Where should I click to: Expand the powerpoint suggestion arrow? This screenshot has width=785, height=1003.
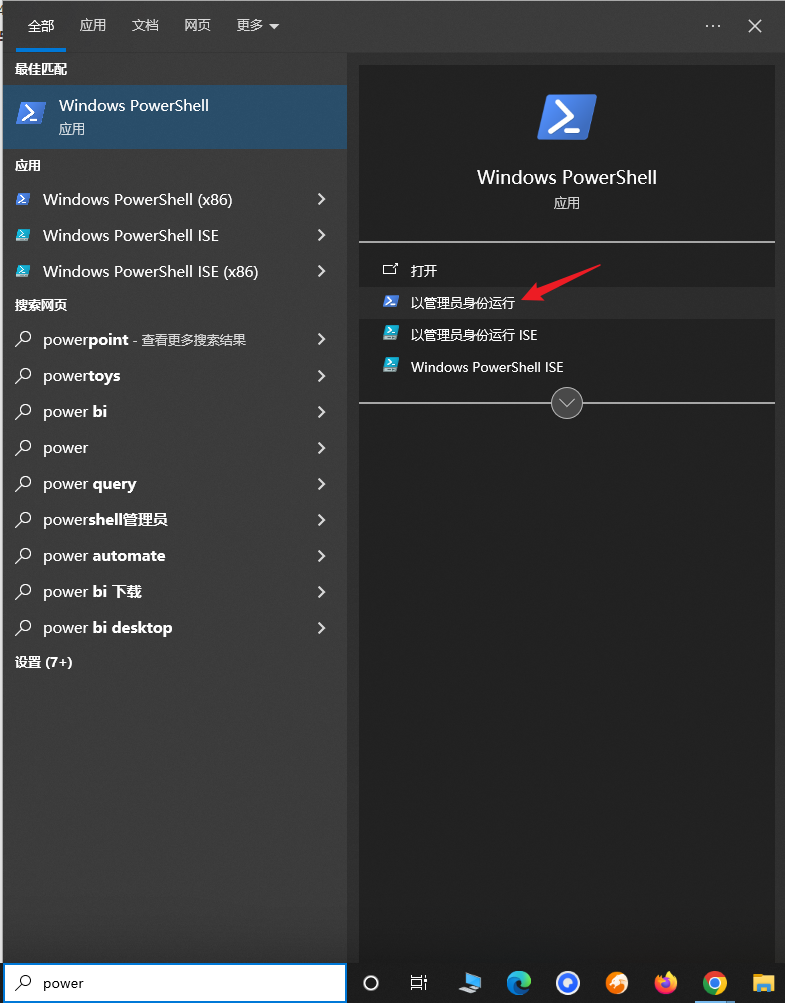[322, 339]
